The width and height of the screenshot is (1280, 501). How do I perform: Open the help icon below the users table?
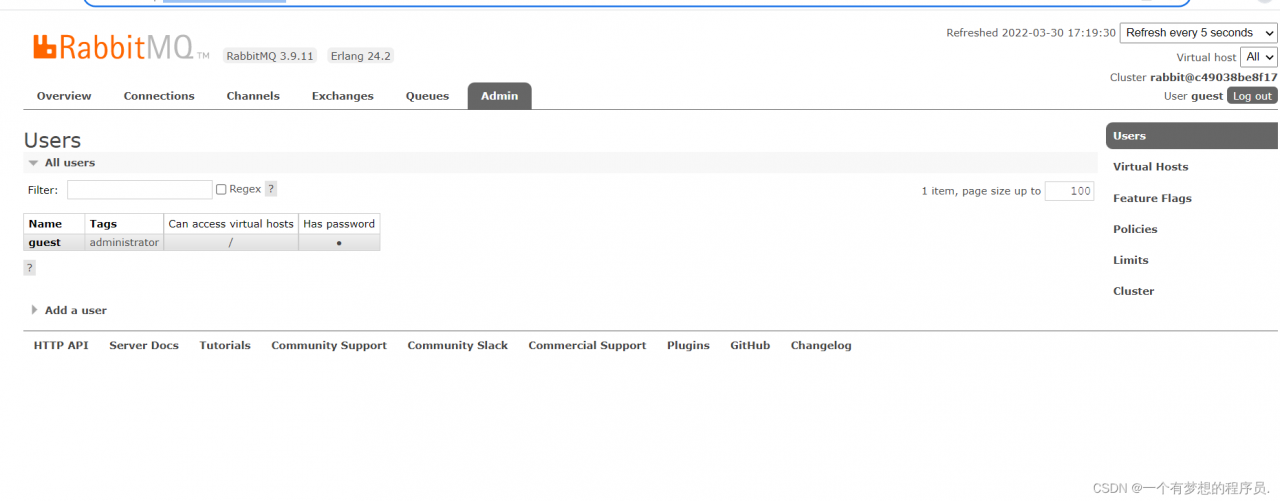click(30, 268)
